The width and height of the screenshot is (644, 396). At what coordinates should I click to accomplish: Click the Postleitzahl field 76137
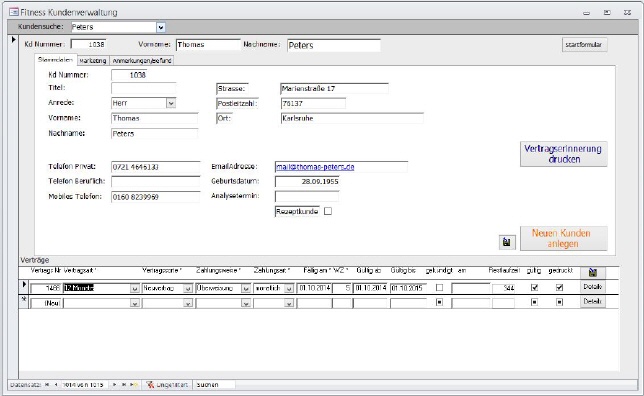click(313, 104)
